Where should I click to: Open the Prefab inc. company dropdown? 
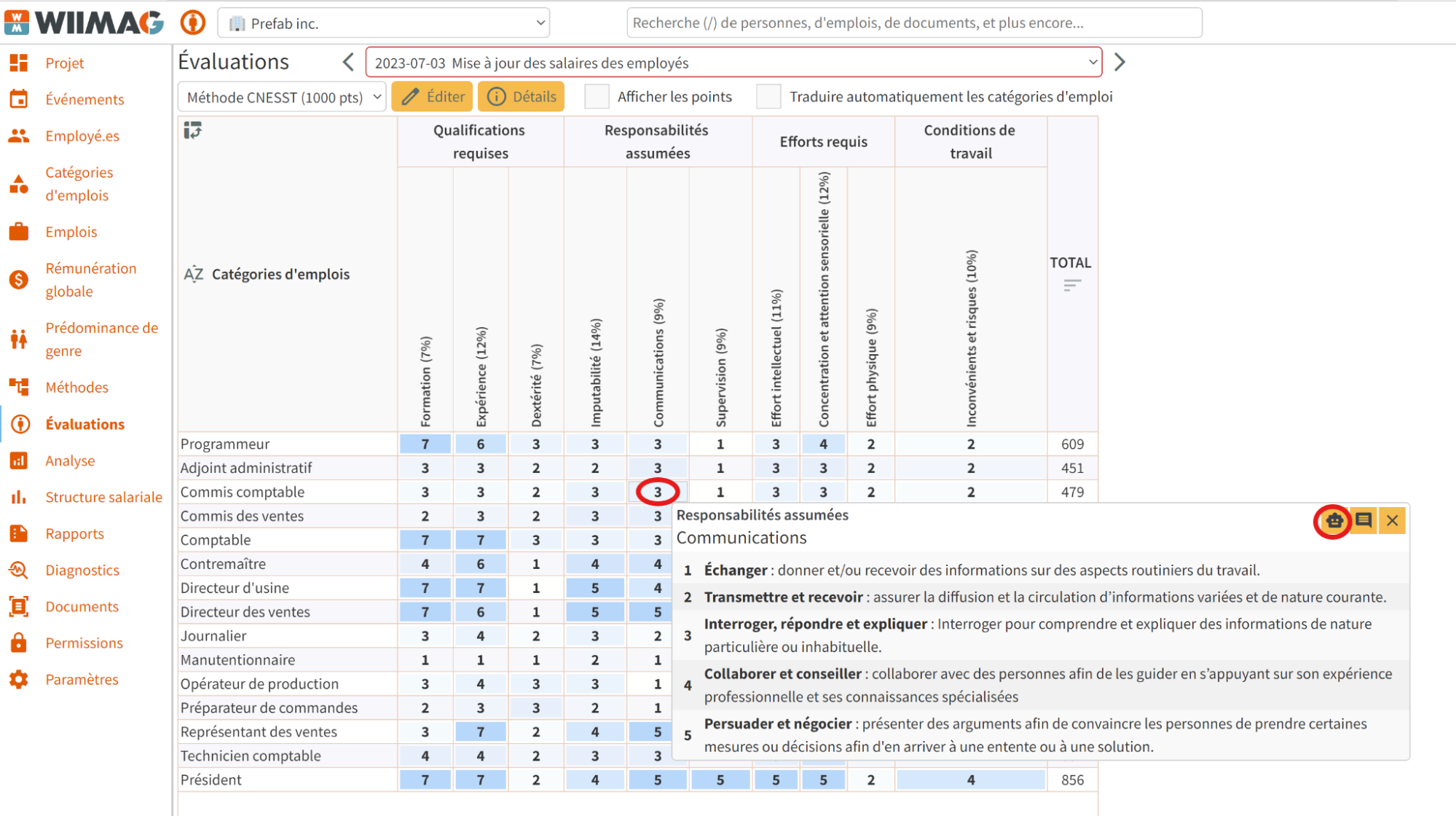(x=384, y=23)
